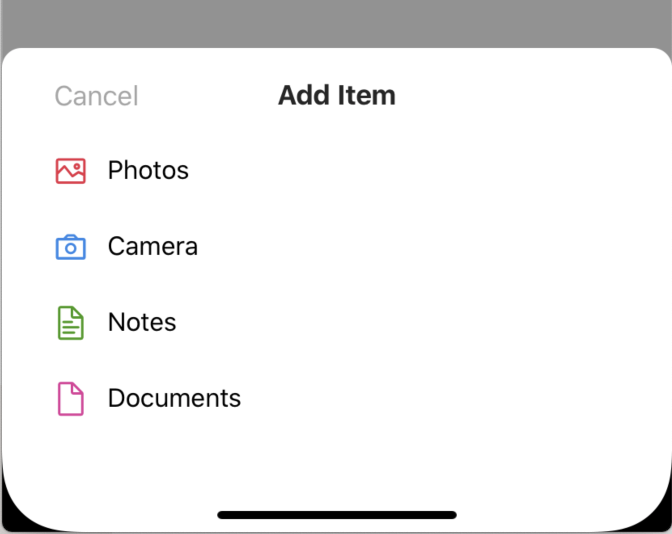Tap the dimmed gray backdrop above sheet
The width and height of the screenshot is (672, 534).
point(336,22)
